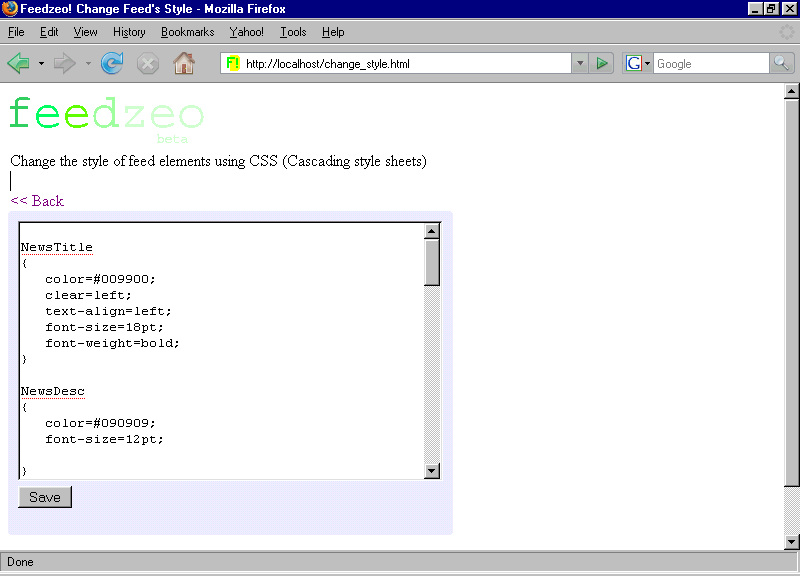Reload the page with the refresh icon

pos(112,64)
